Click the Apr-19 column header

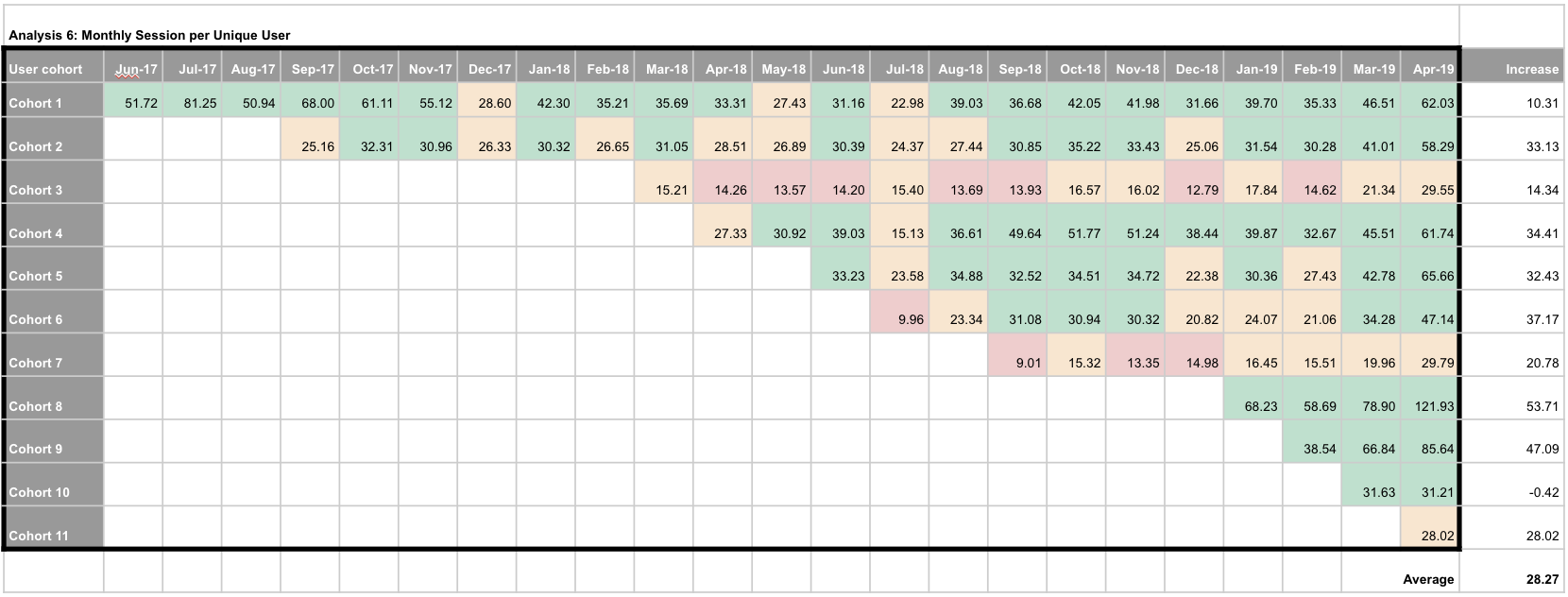pos(1433,69)
